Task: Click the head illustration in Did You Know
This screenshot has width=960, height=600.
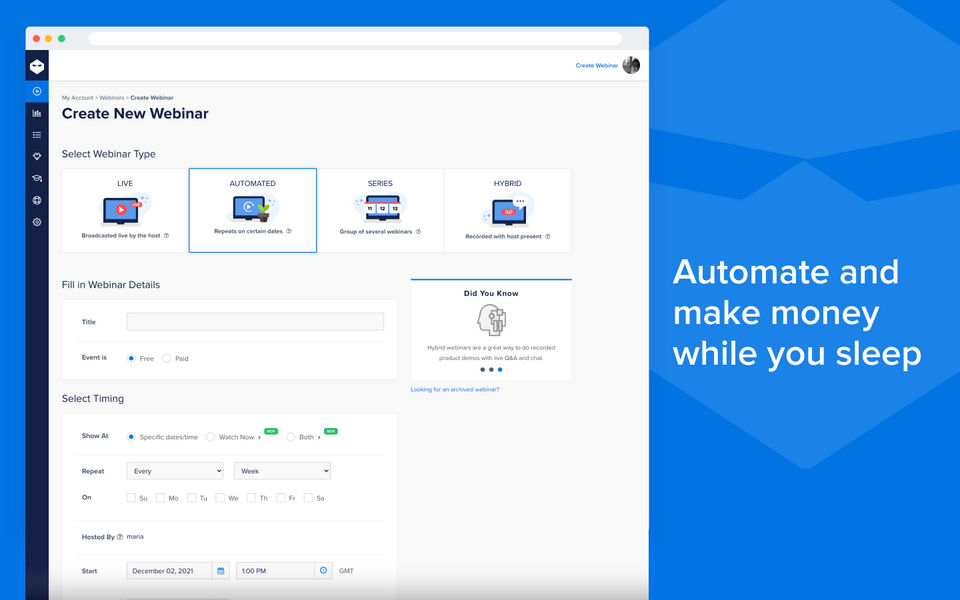Action: (x=491, y=320)
